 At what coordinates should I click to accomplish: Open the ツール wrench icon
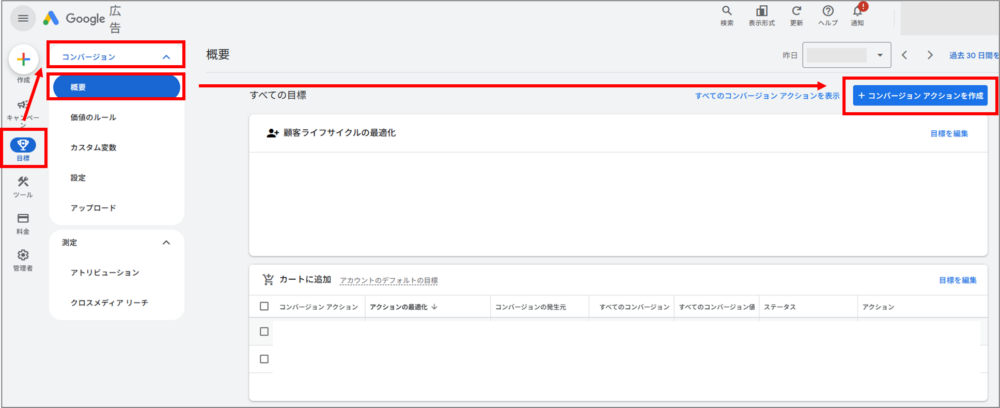tap(23, 182)
